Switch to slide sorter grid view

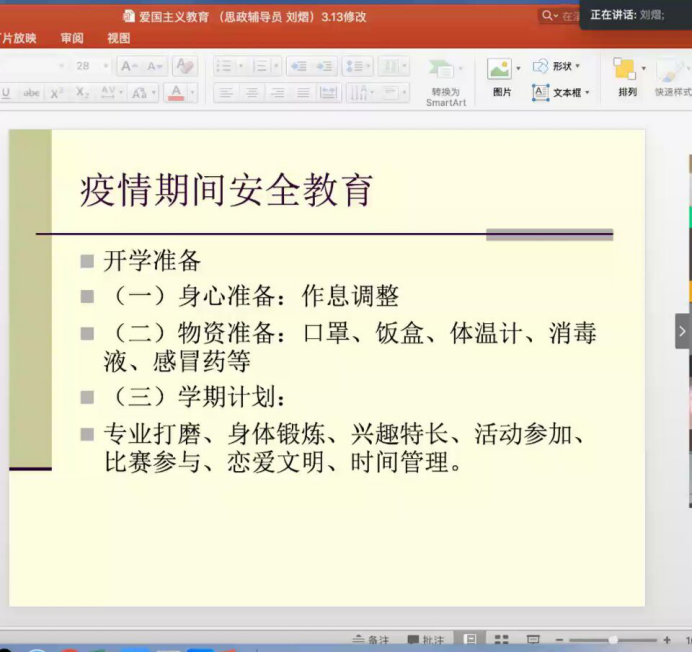point(501,640)
